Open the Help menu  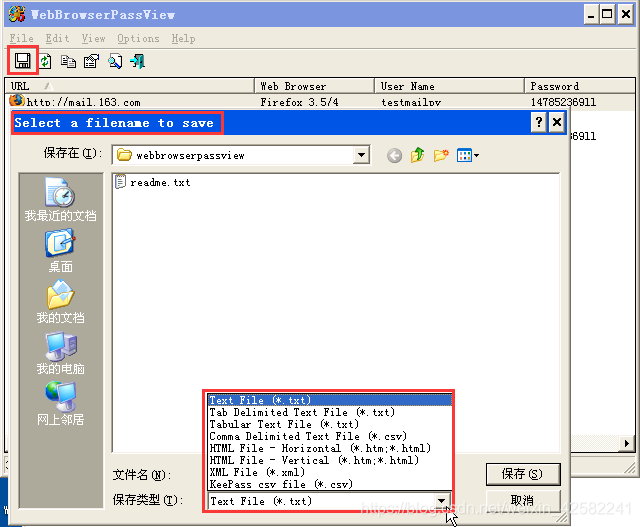click(183, 38)
